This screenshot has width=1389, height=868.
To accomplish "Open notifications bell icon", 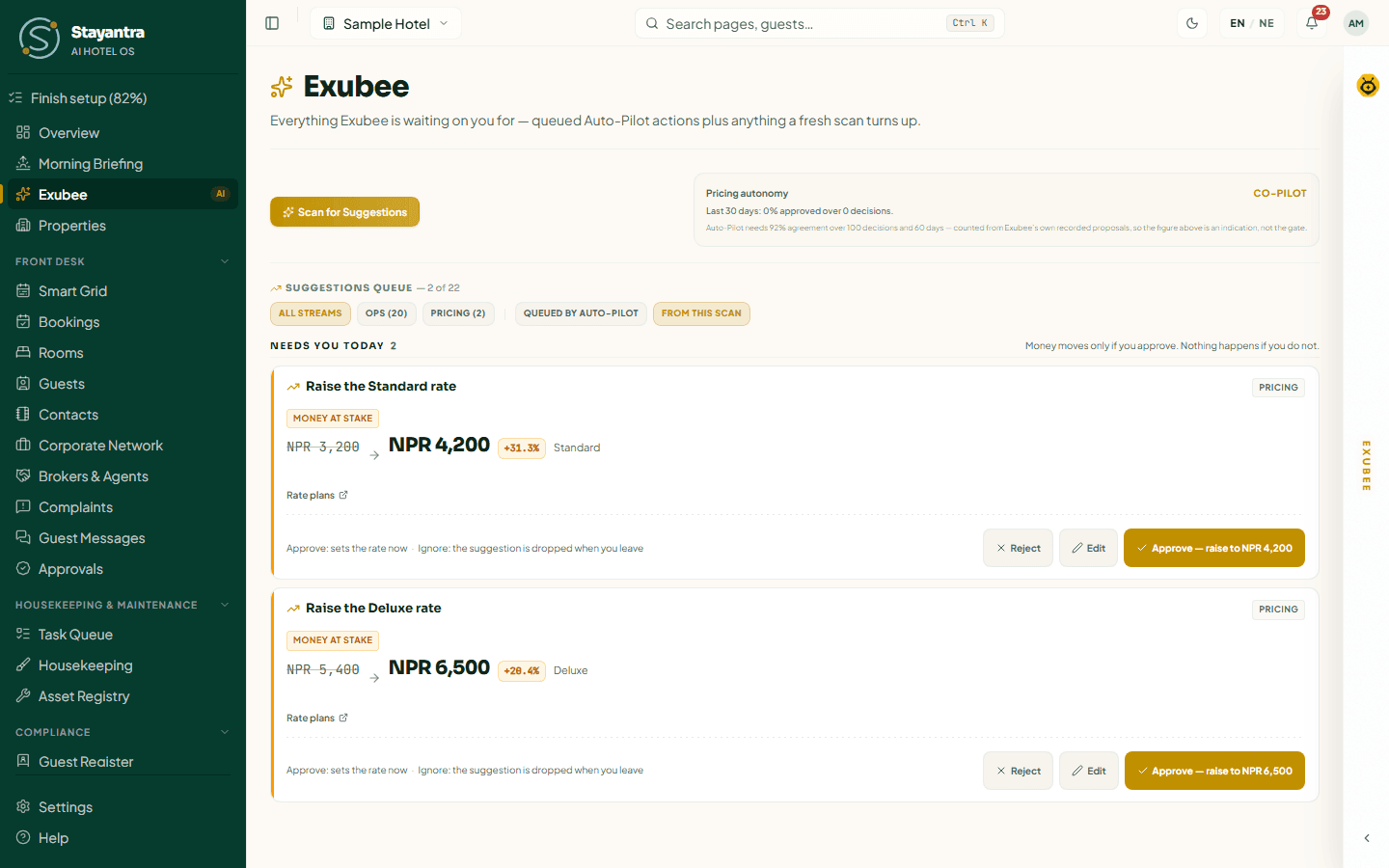I will coord(1312,23).
